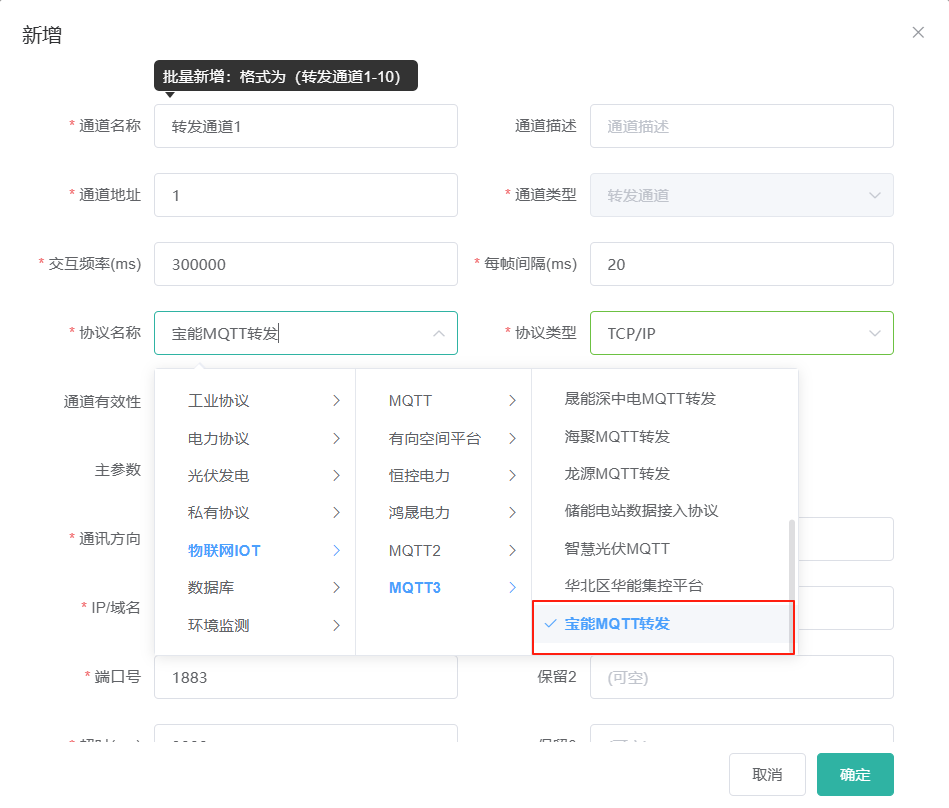Expand the MQTT2 chevron arrow
The height and width of the screenshot is (808, 949).
pyautogui.click(x=512, y=551)
